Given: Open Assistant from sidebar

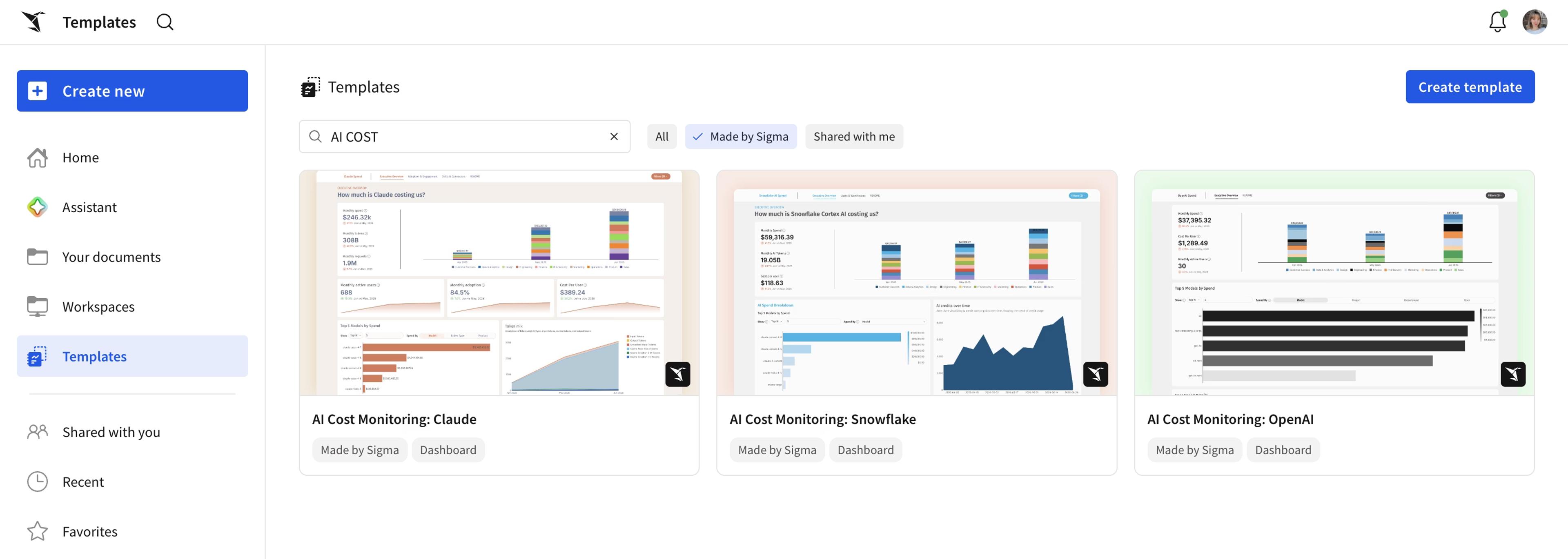Looking at the screenshot, I should pyautogui.click(x=132, y=207).
